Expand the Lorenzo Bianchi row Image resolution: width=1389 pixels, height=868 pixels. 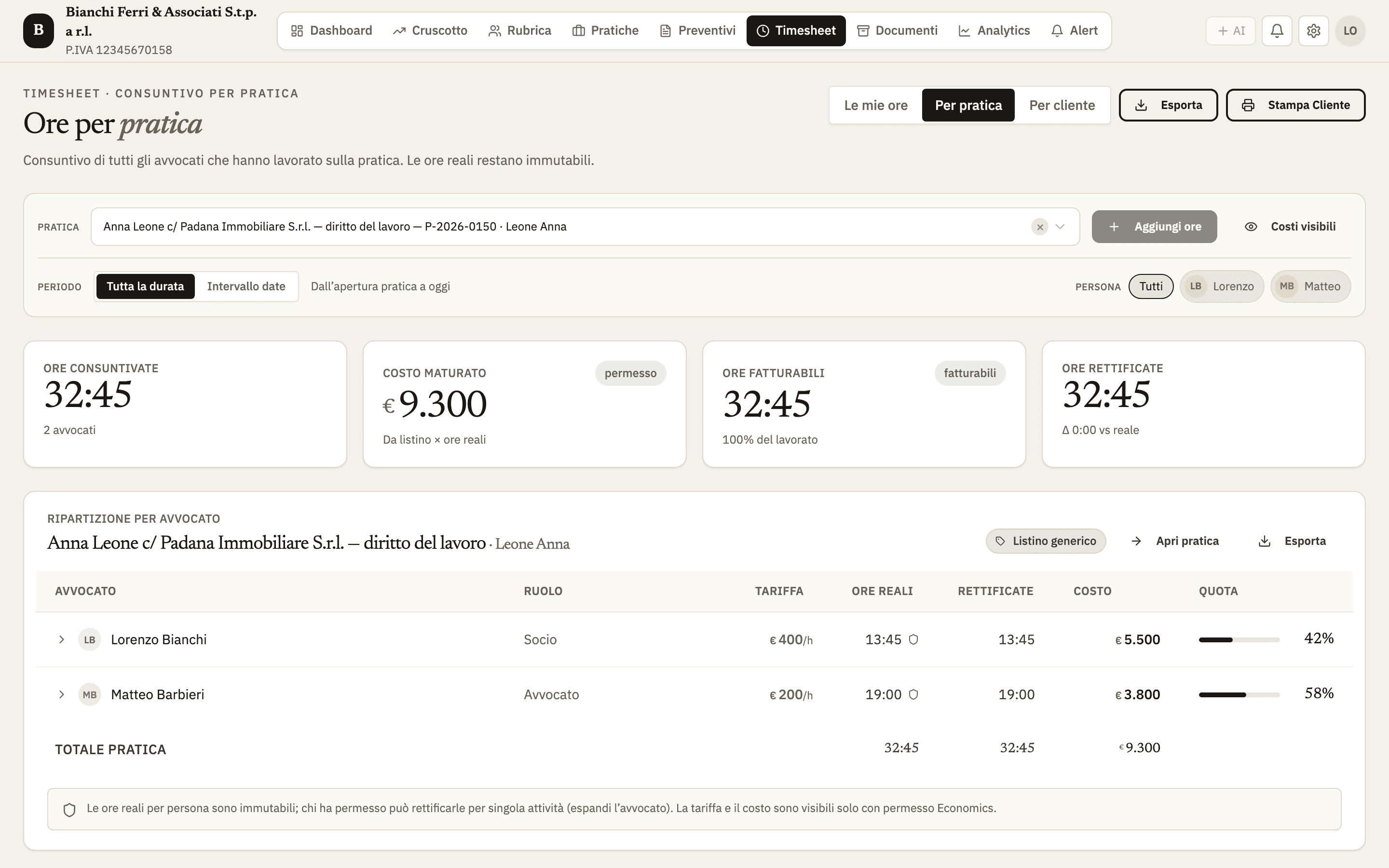tap(61, 639)
